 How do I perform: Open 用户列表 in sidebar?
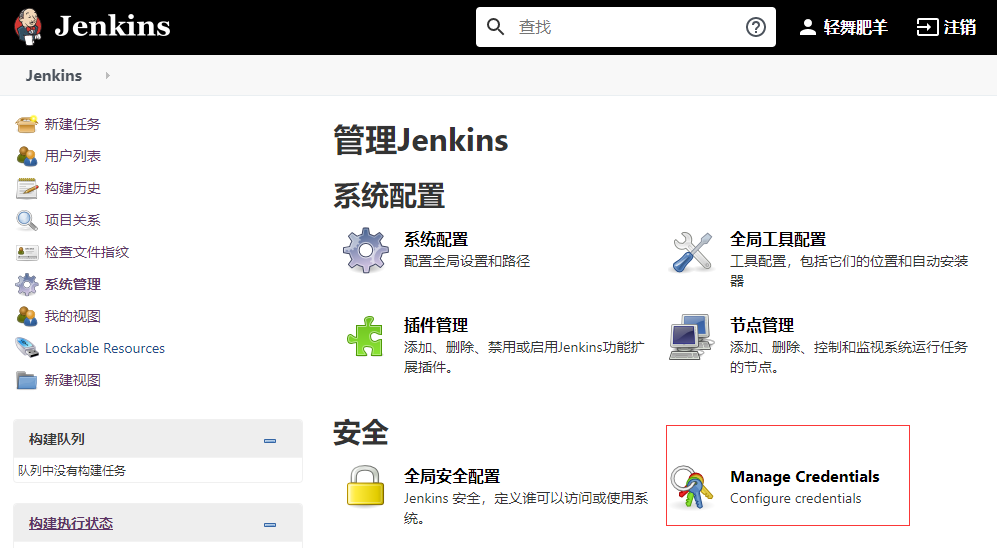(72, 156)
